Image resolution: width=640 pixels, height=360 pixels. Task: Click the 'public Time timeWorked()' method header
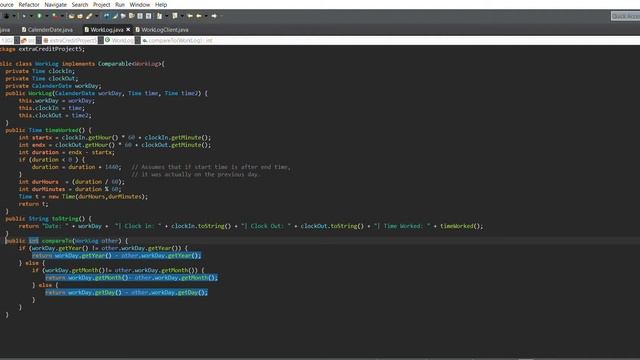pos(49,130)
